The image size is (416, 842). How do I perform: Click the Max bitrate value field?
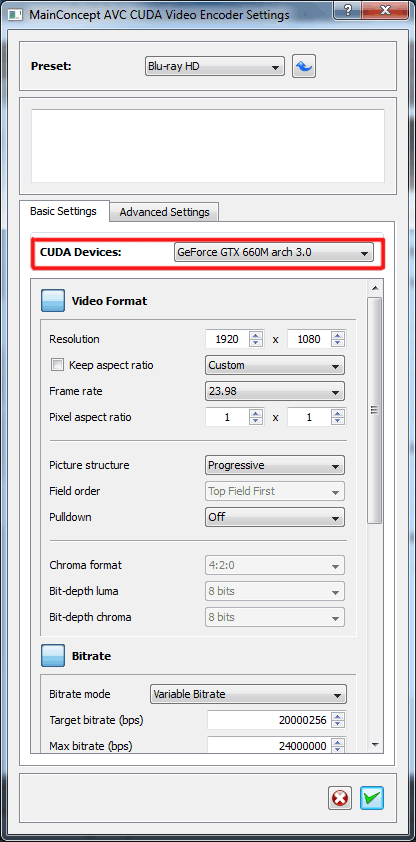269,746
